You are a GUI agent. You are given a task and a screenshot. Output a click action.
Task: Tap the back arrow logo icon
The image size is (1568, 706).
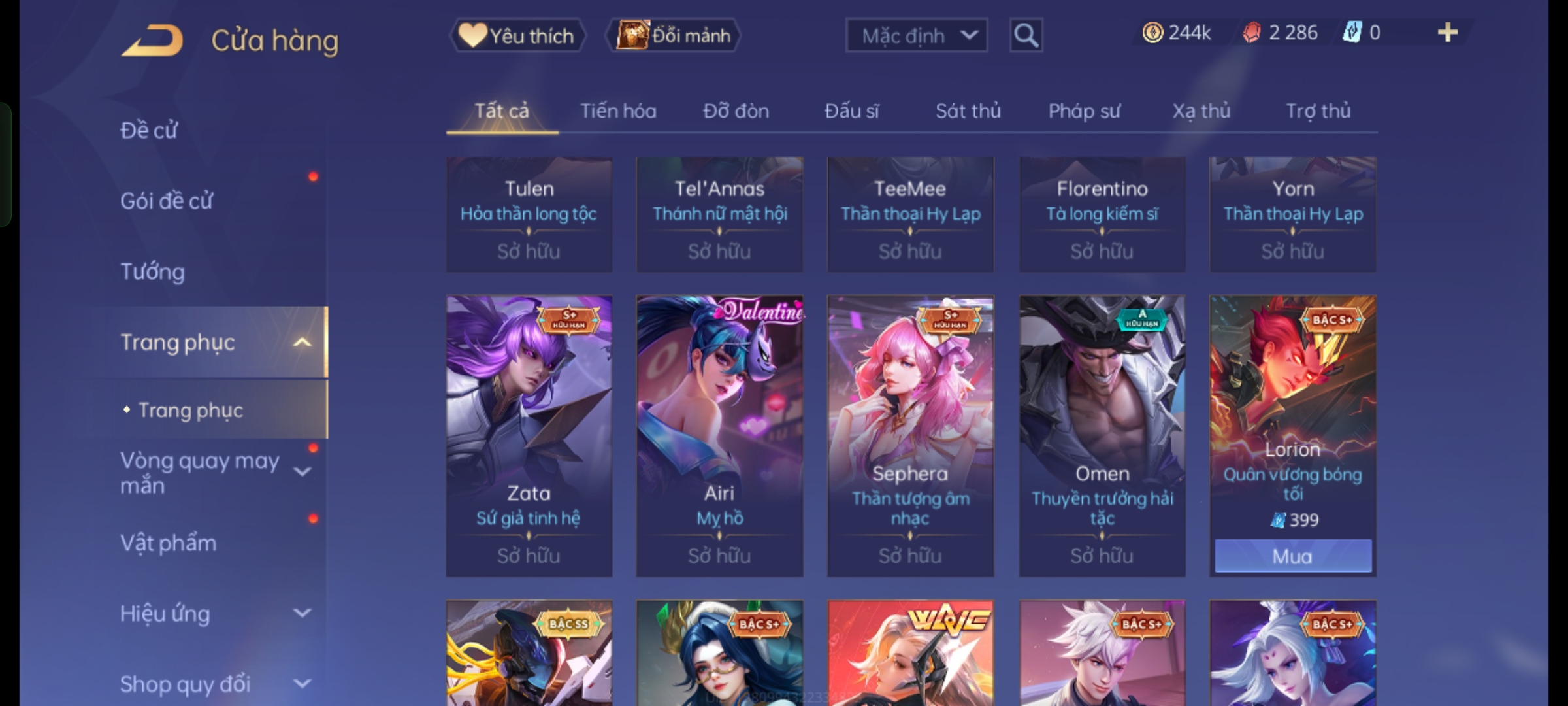pos(152,41)
